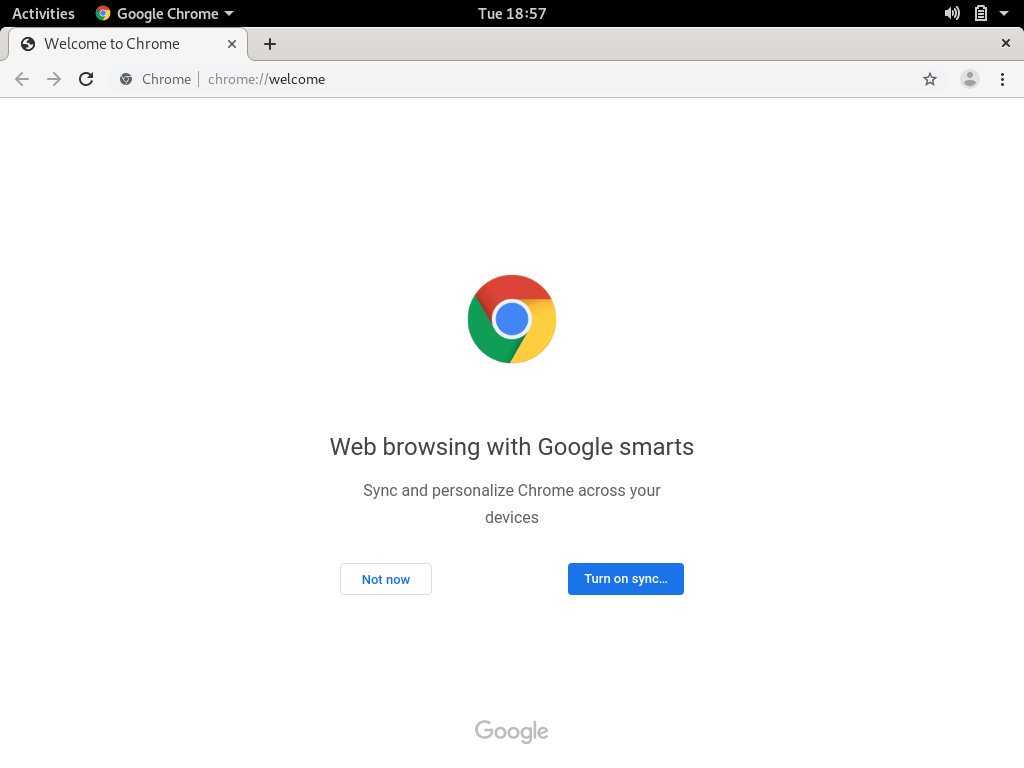Open the profile avatar icon

[969, 79]
